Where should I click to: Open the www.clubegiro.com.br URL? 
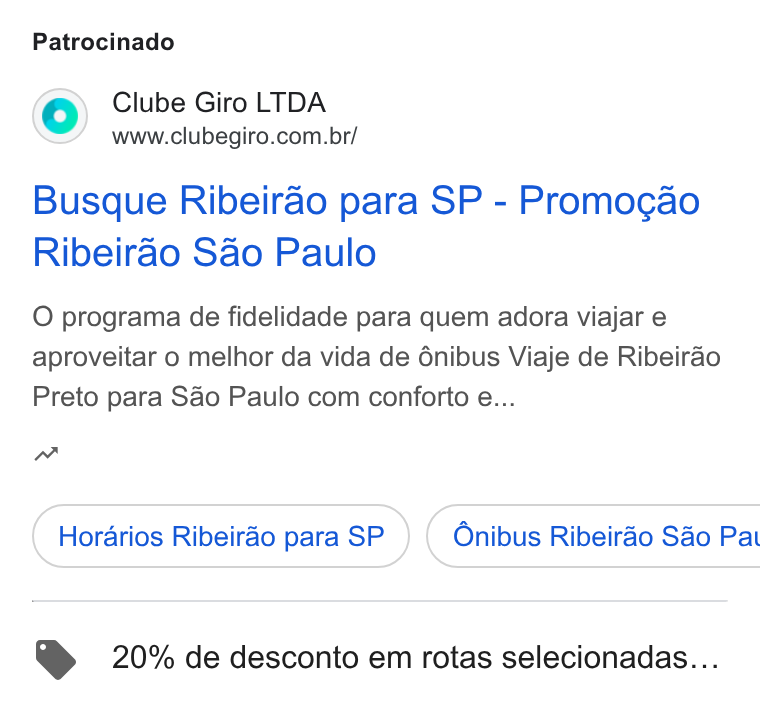pos(235,136)
